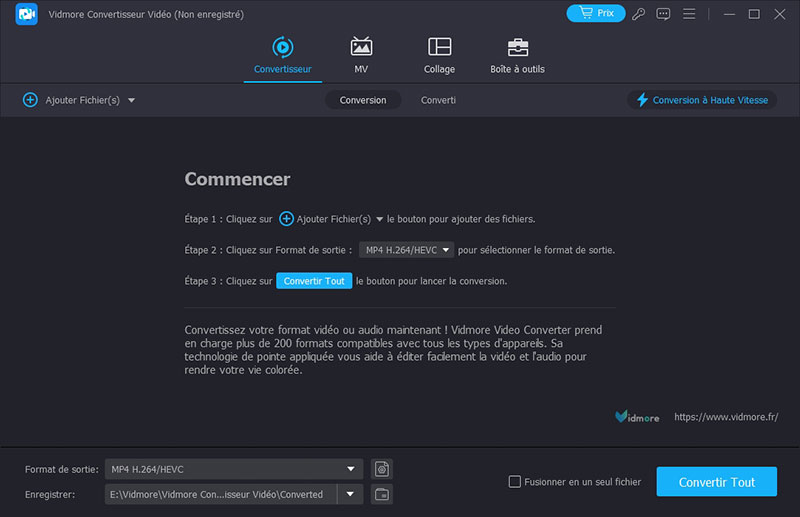Open the https://www.vidmore.fr/ link

(726, 417)
